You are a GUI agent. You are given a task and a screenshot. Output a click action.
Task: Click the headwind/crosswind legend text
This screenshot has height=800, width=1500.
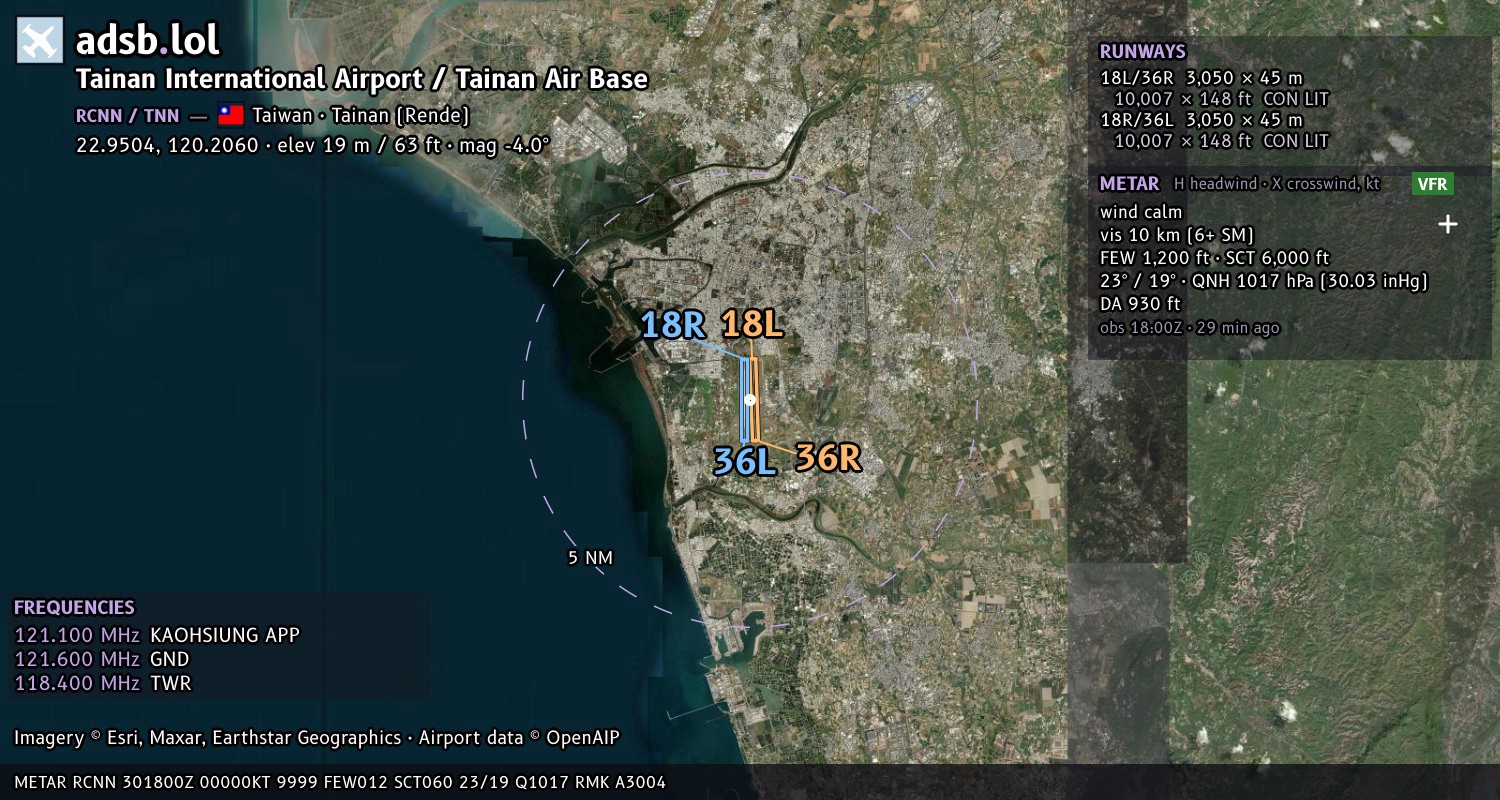[x=1277, y=184]
